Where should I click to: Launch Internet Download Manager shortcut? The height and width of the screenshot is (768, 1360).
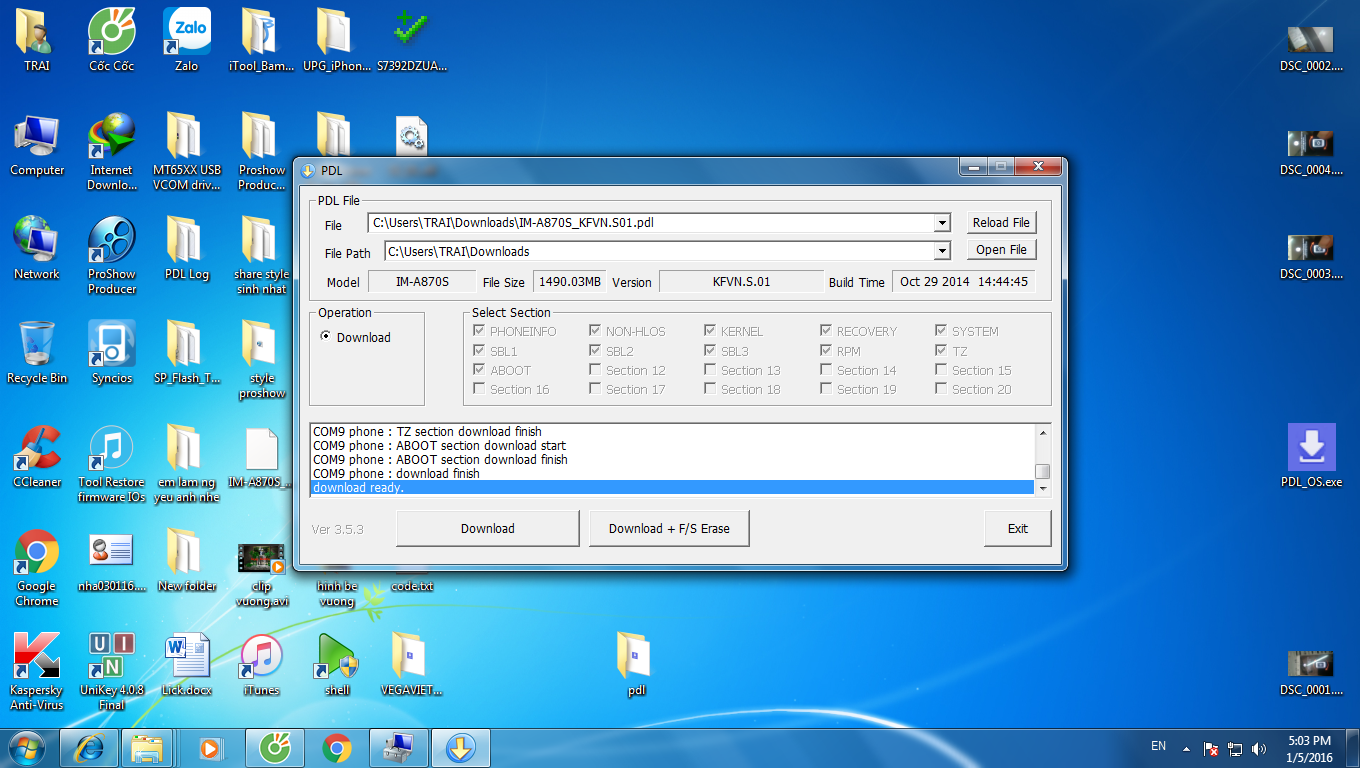[x=112, y=151]
